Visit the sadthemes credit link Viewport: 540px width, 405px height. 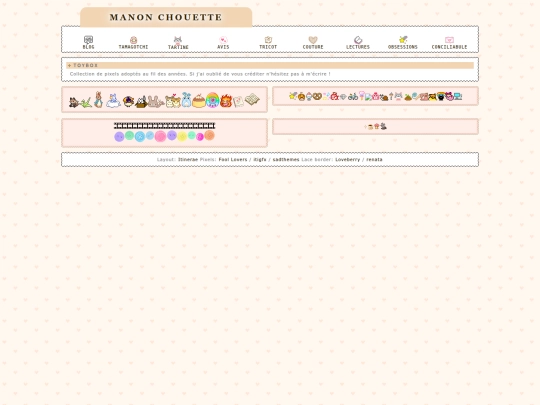286,159
